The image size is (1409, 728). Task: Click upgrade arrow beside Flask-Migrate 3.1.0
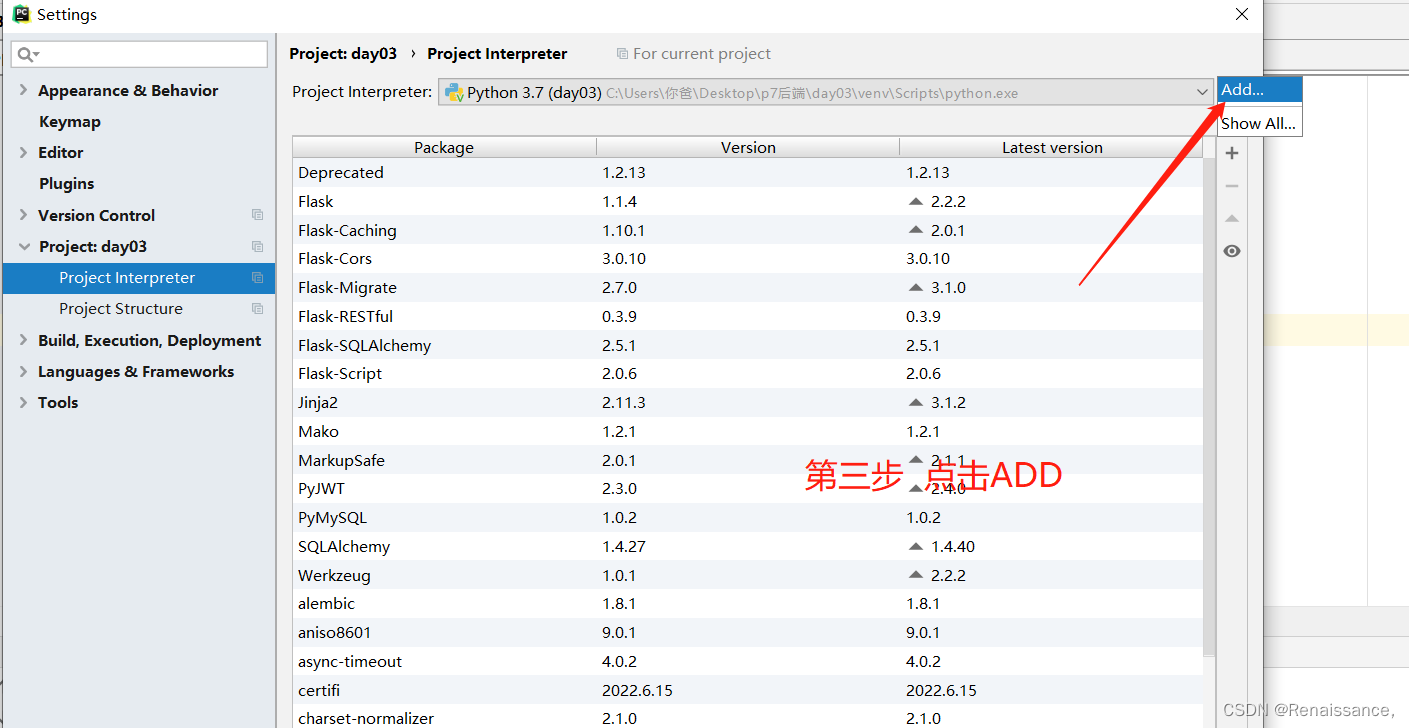tap(915, 287)
